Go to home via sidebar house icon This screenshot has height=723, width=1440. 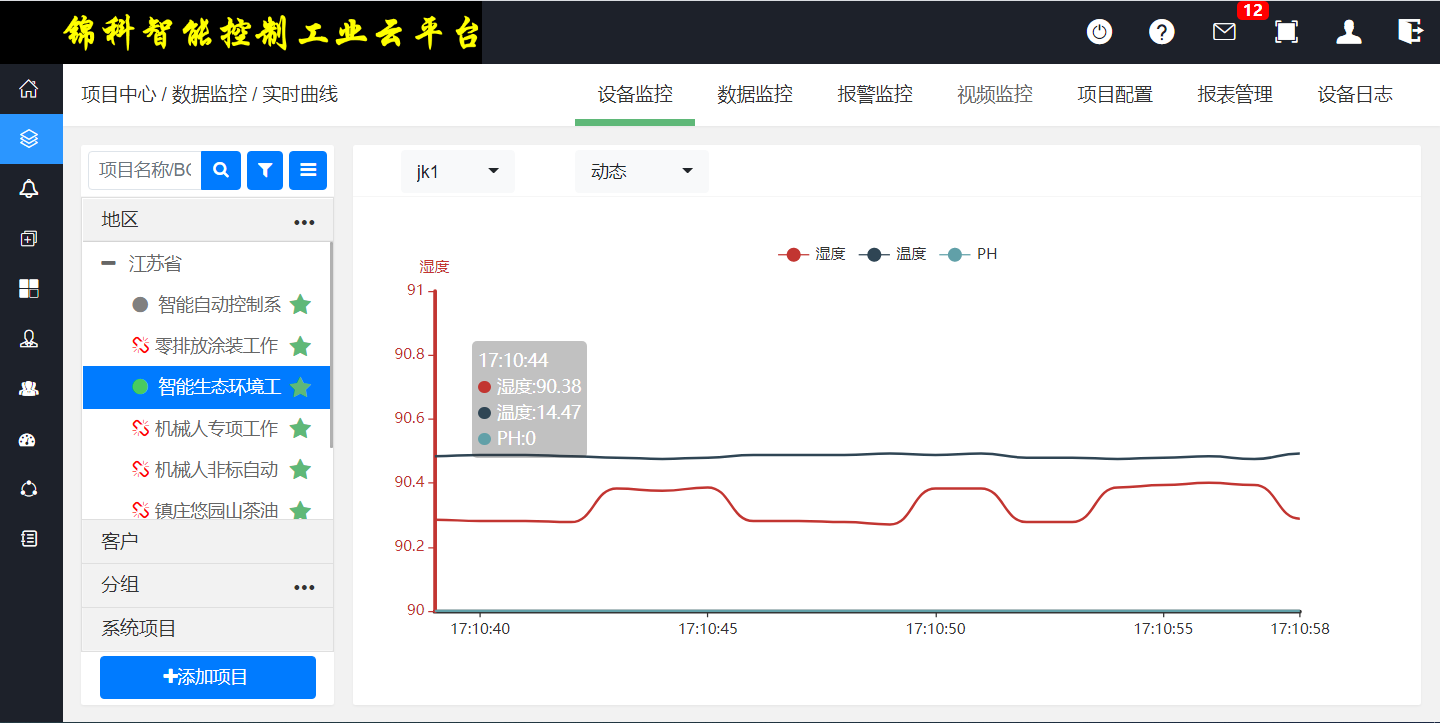coord(29,89)
